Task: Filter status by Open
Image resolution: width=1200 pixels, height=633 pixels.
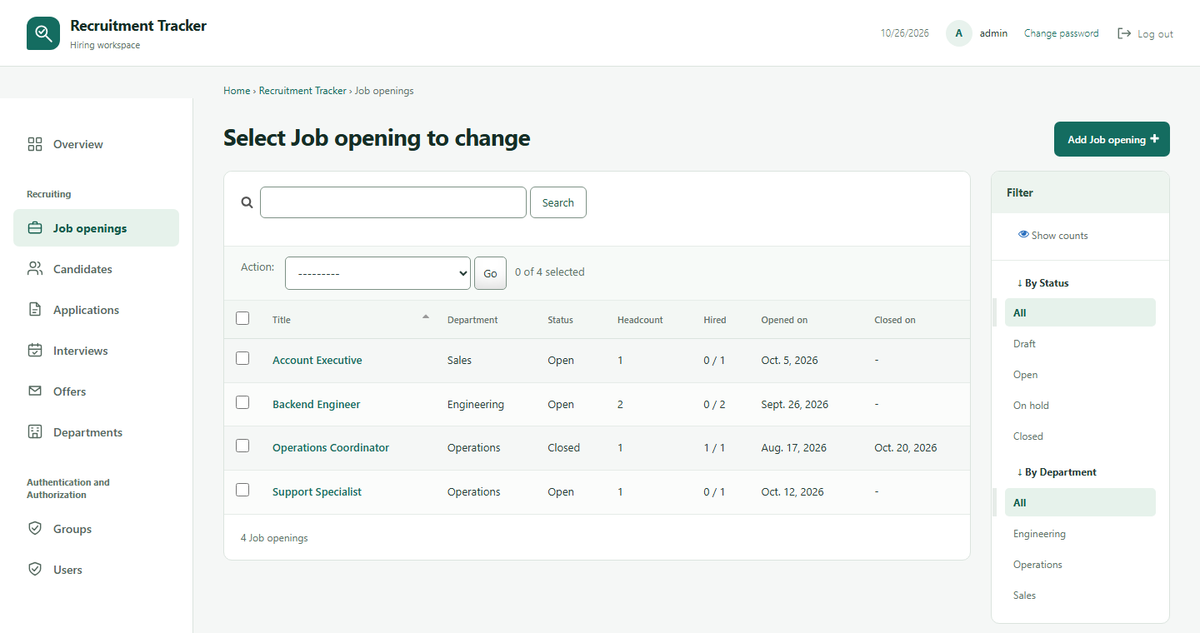Action: coord(1080,375)
